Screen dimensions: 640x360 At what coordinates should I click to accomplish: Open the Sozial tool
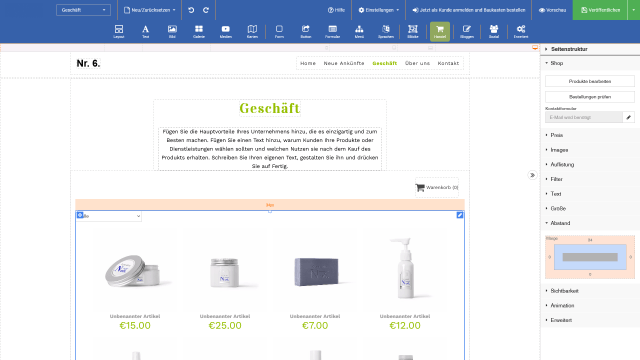[494, 31]
